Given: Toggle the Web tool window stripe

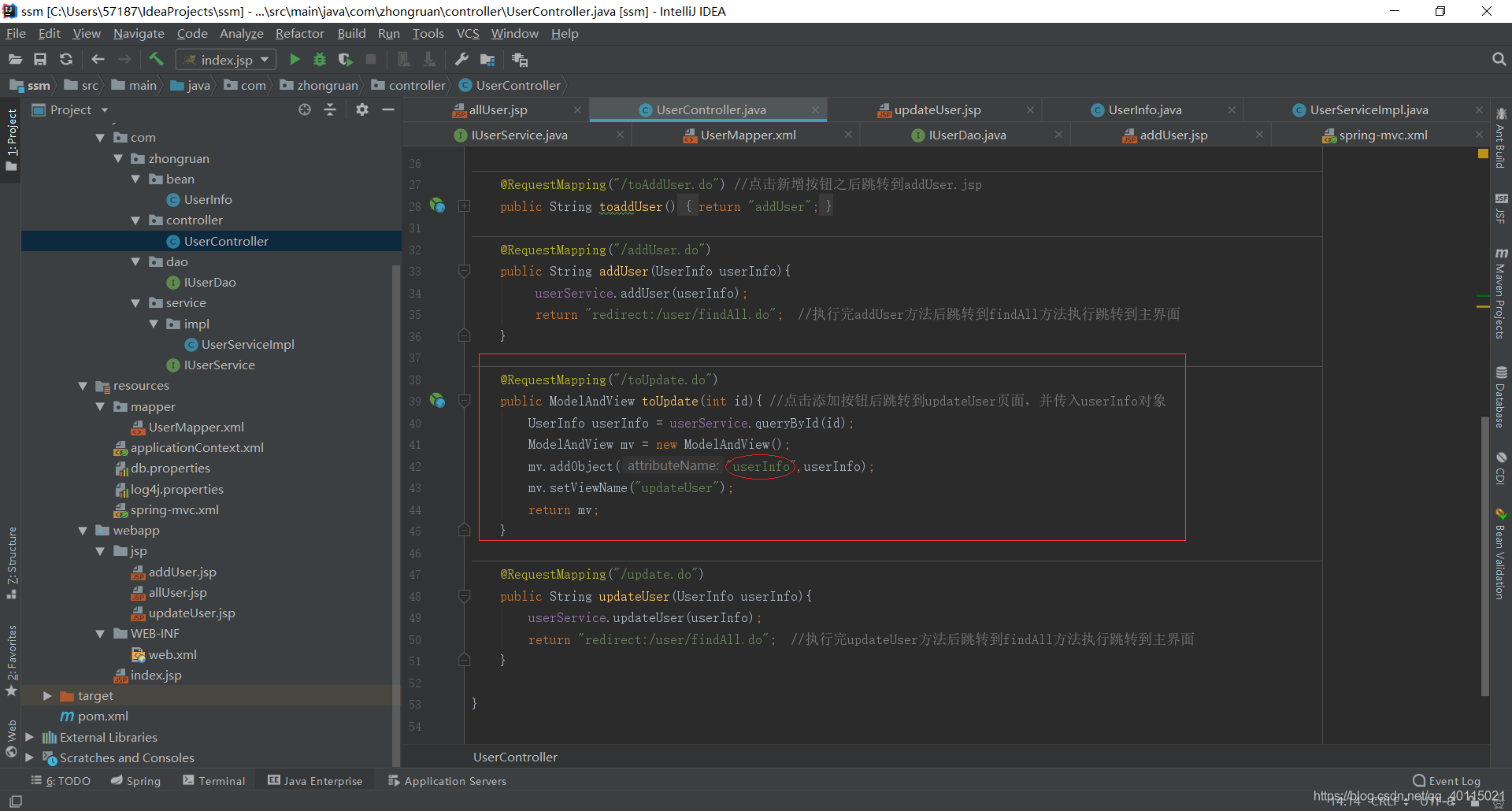Looking at the screenshot, I should [11, 739].
